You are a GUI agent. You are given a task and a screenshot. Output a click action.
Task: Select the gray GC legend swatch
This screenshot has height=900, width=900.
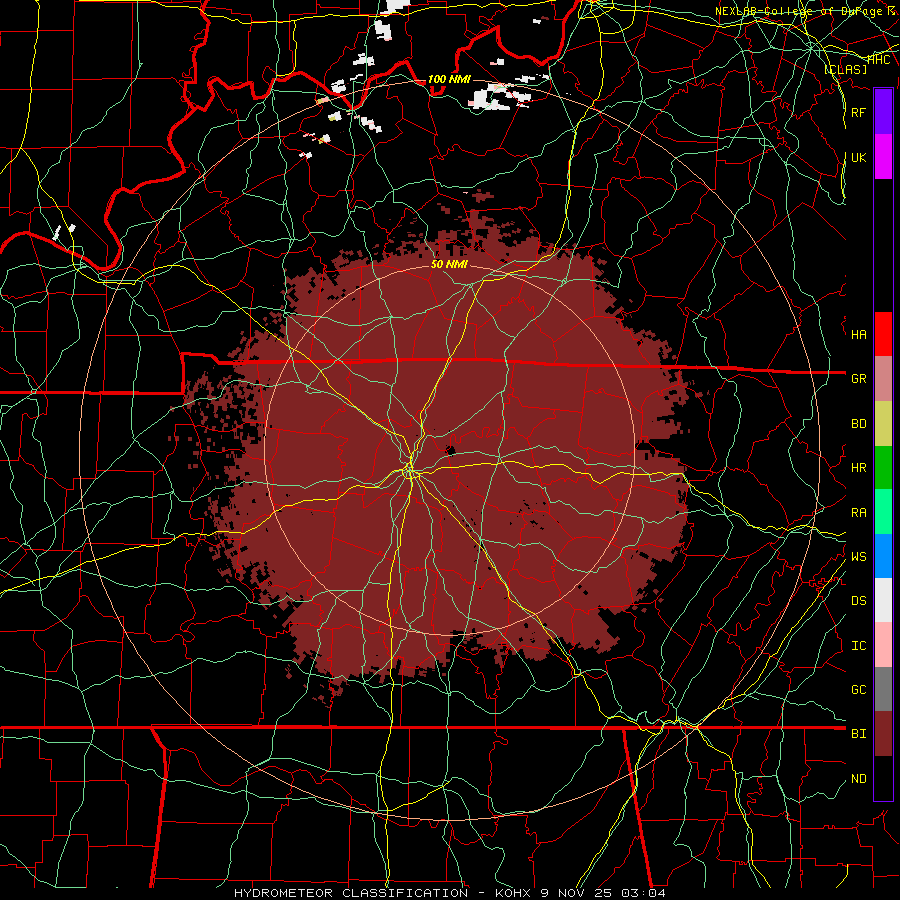point(883,689)
